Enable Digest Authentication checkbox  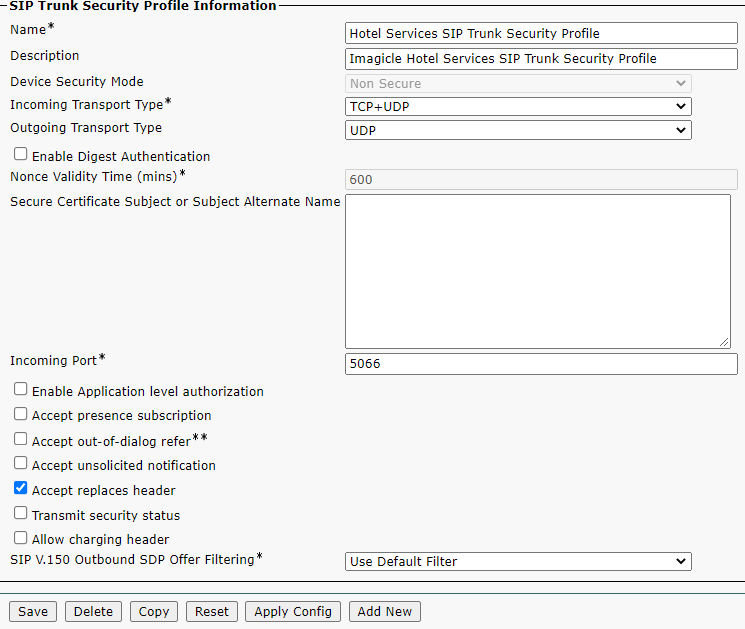click(20, 155)
